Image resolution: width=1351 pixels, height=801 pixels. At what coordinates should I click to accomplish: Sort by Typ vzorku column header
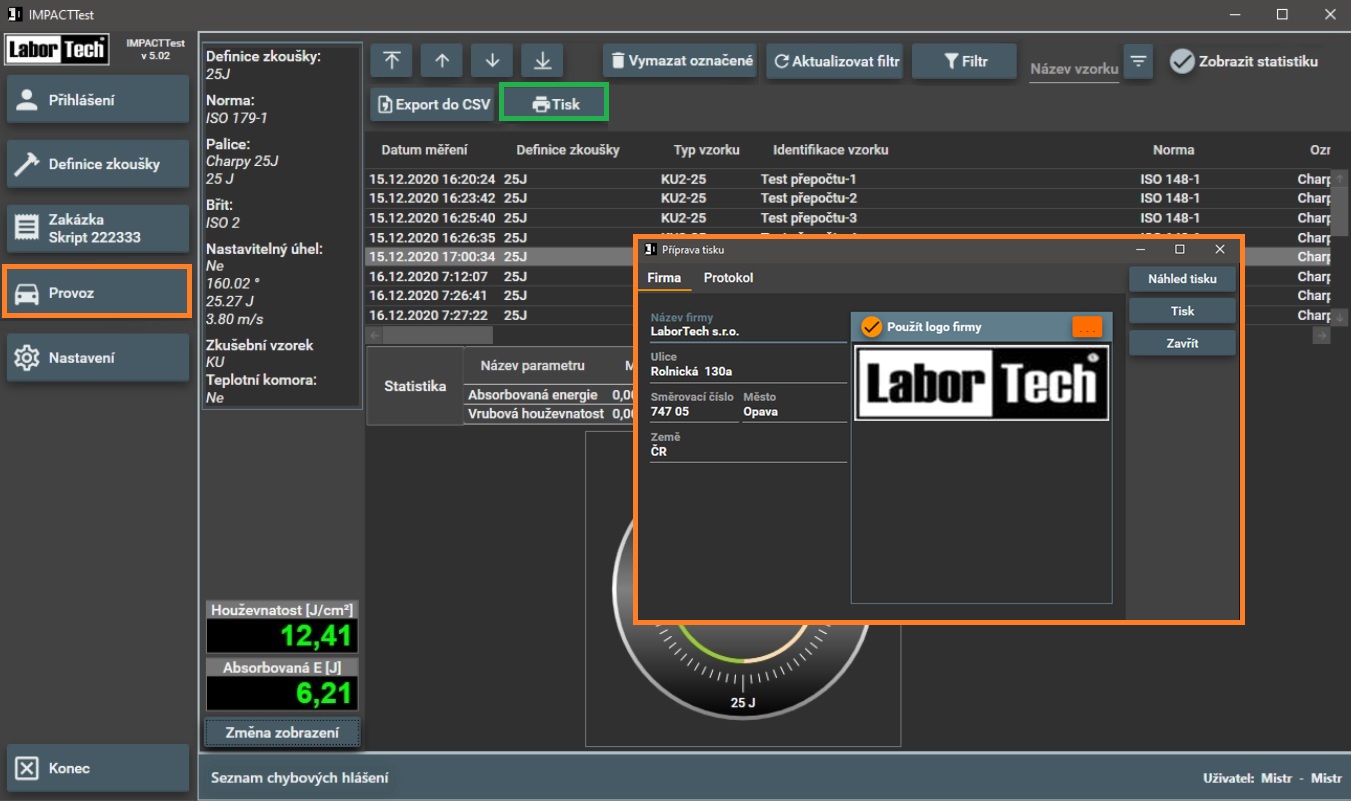(707, 150)
